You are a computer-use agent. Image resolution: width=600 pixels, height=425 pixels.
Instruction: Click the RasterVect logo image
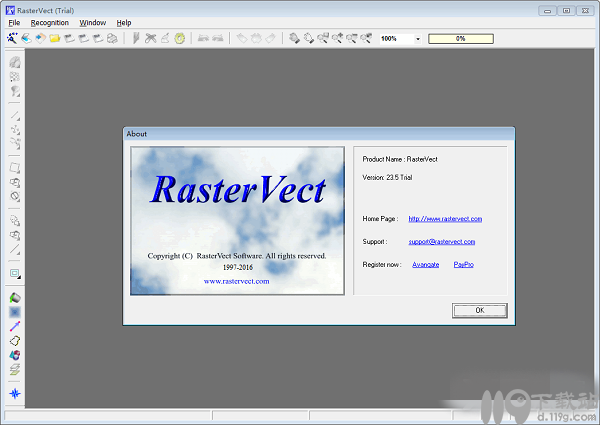click(237, 221)
